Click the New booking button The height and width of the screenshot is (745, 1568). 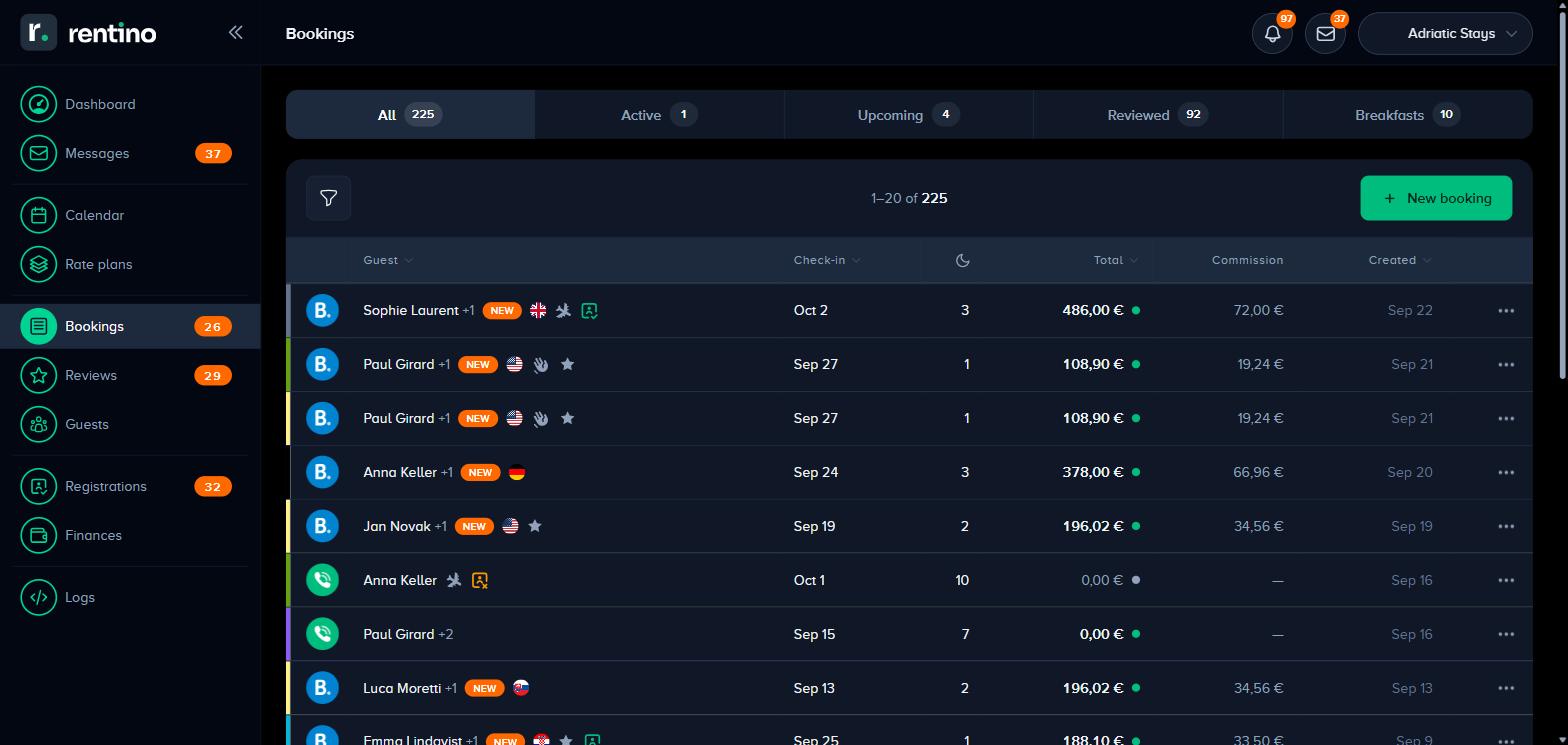point(1436,198)
